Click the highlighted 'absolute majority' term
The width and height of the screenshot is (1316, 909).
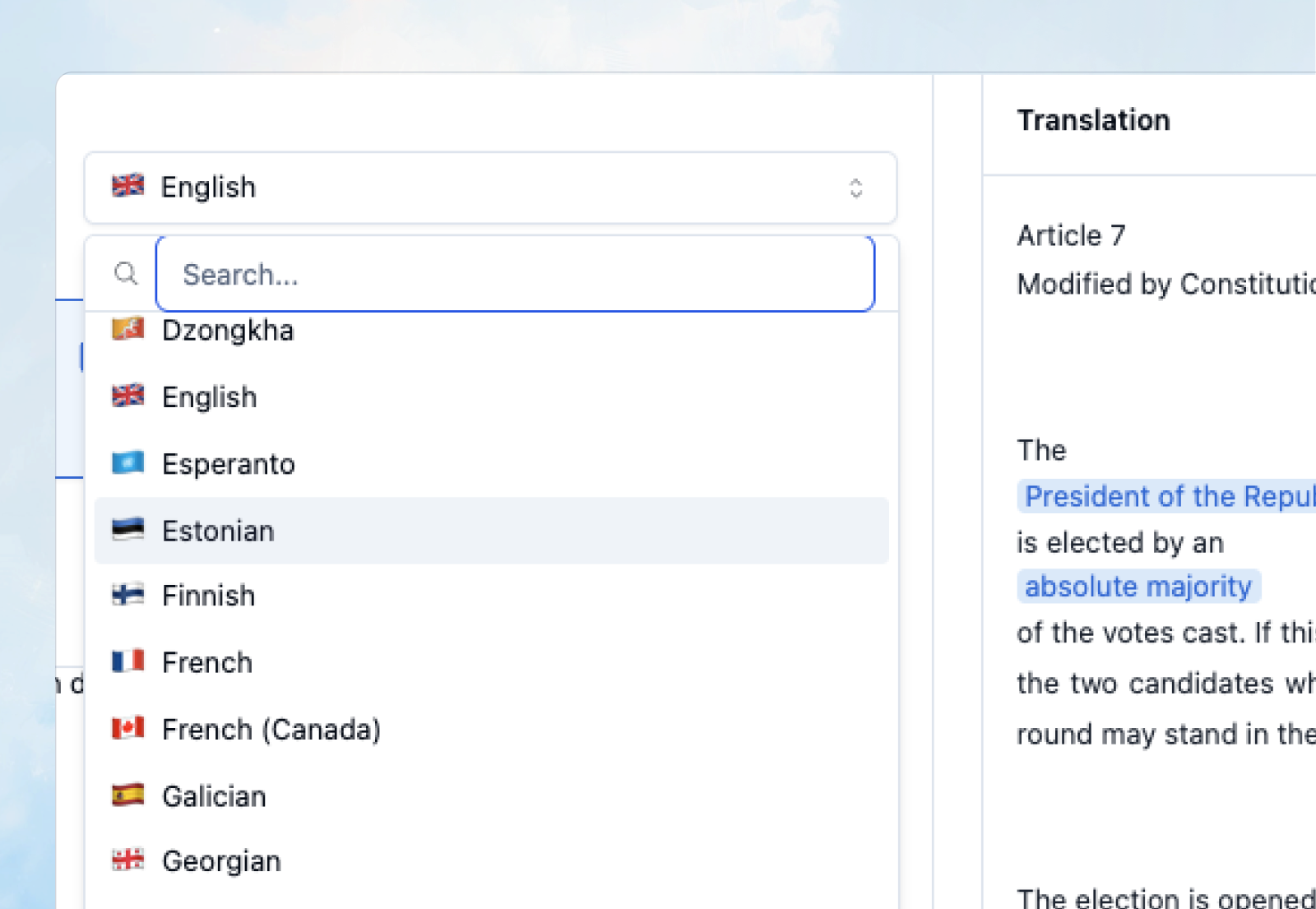1138,586
